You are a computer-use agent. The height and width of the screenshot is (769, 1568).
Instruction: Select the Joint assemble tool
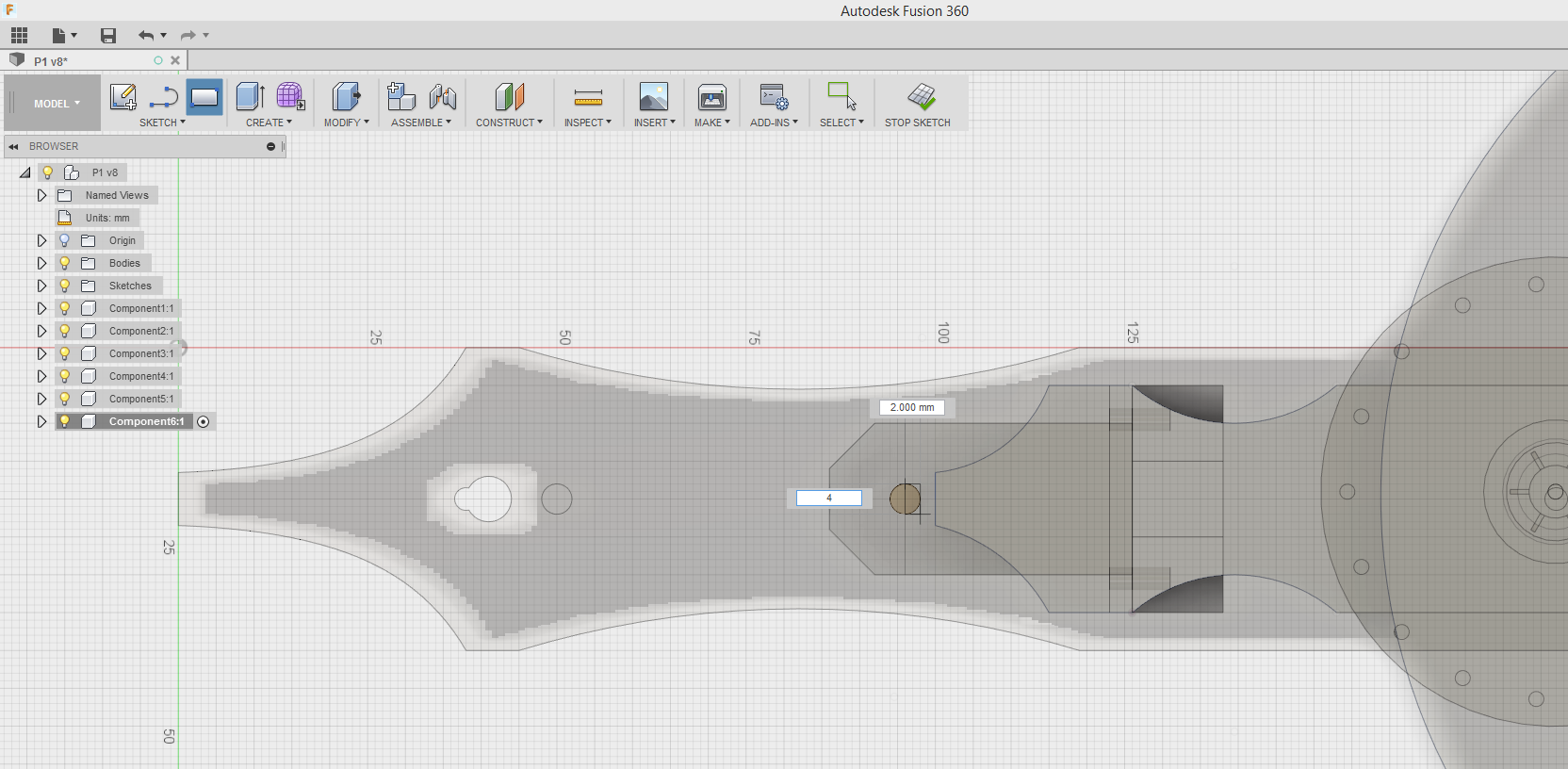pos(443,96)
